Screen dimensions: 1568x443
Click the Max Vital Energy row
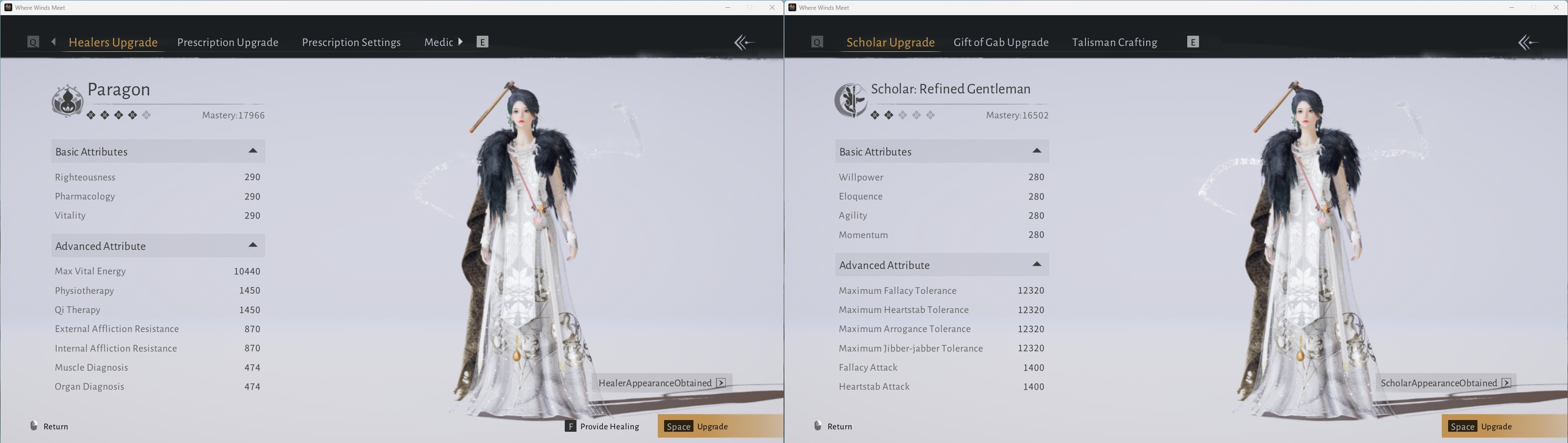158,271
